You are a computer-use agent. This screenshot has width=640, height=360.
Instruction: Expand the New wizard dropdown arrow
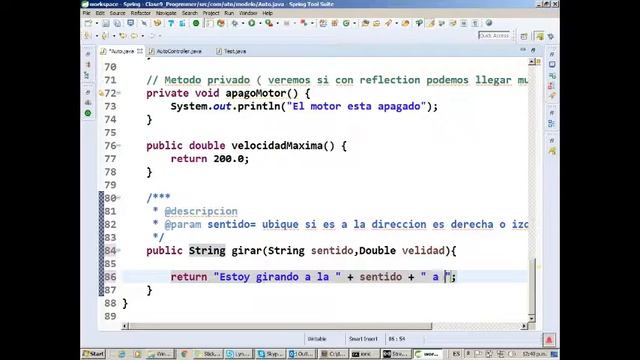[x=97, y=23]
